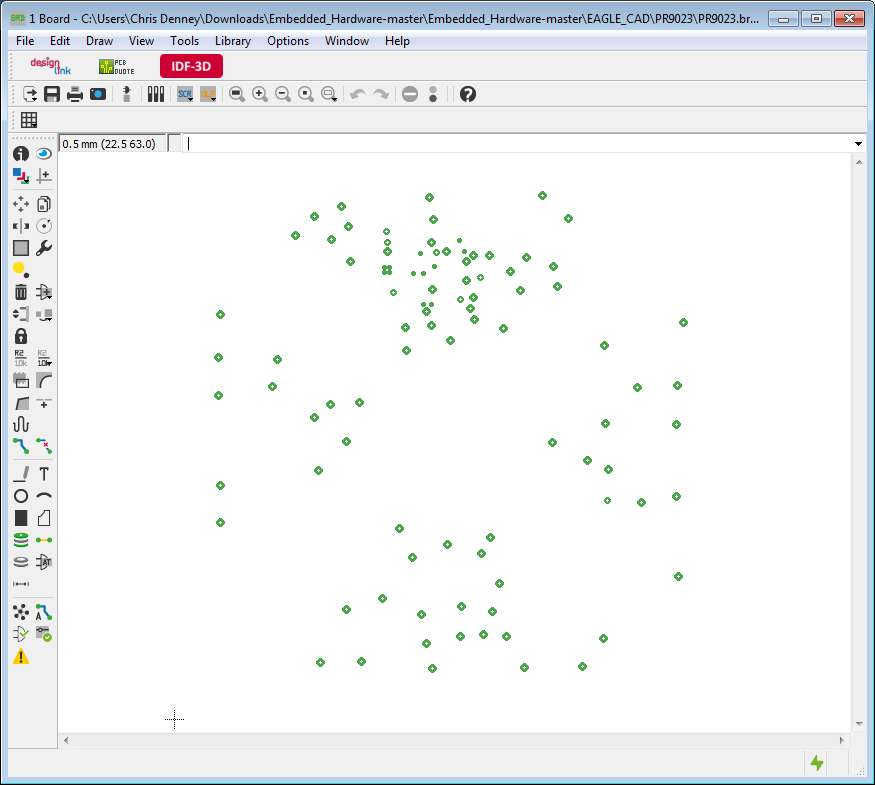Open the Options menu
The height and width of the screenshot is (785, 875).
(x=288, y=41)
